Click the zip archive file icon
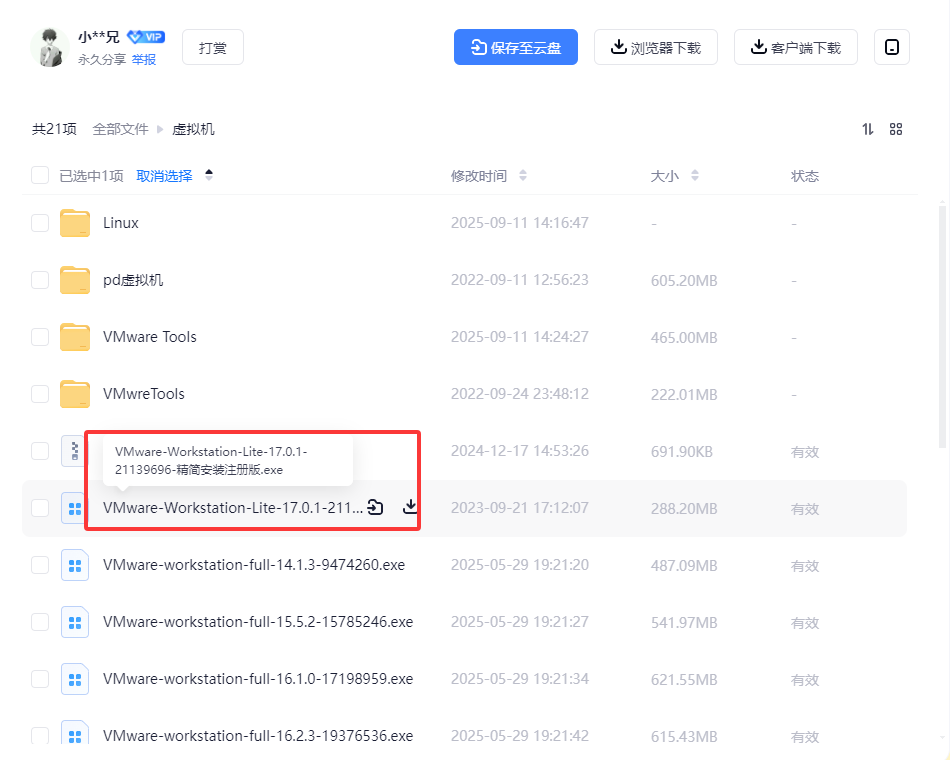The height and width of the screenshot is (760, 950). [73, 450]
